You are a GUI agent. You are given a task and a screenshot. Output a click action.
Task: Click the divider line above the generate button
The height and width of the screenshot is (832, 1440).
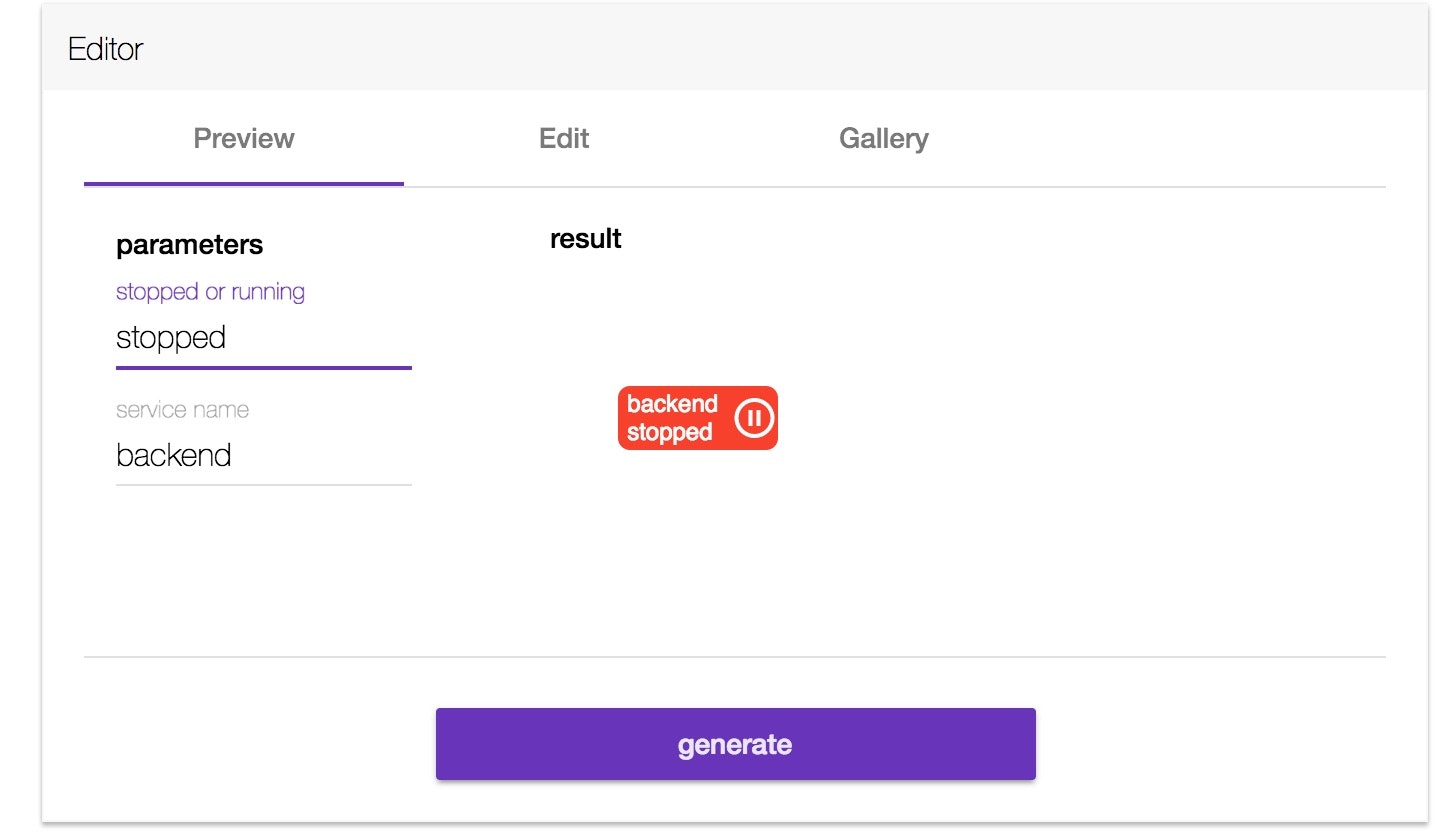(x=735, y=656)
